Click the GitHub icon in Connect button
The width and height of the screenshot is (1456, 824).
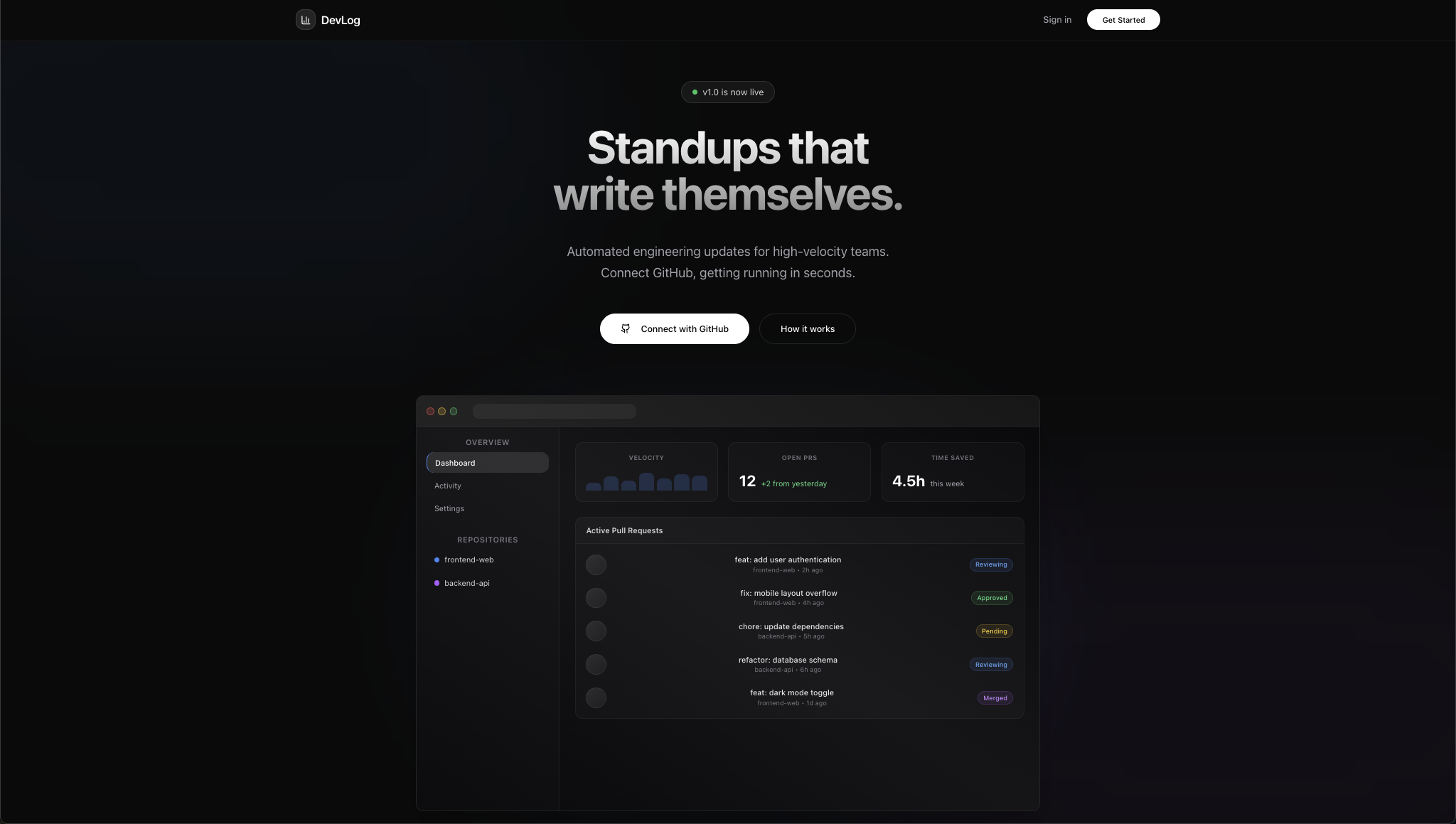point(626,328)
